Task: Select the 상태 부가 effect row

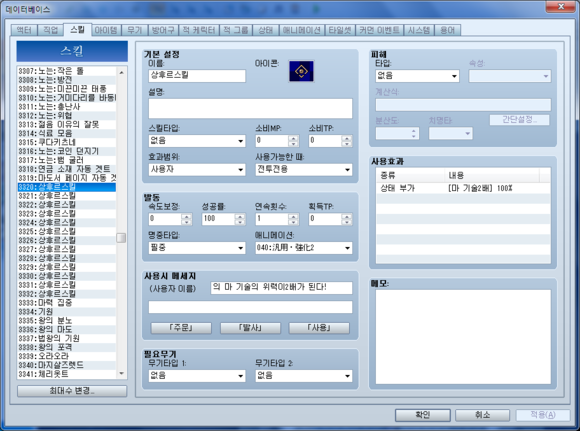Action: click(x=463, y=188)
